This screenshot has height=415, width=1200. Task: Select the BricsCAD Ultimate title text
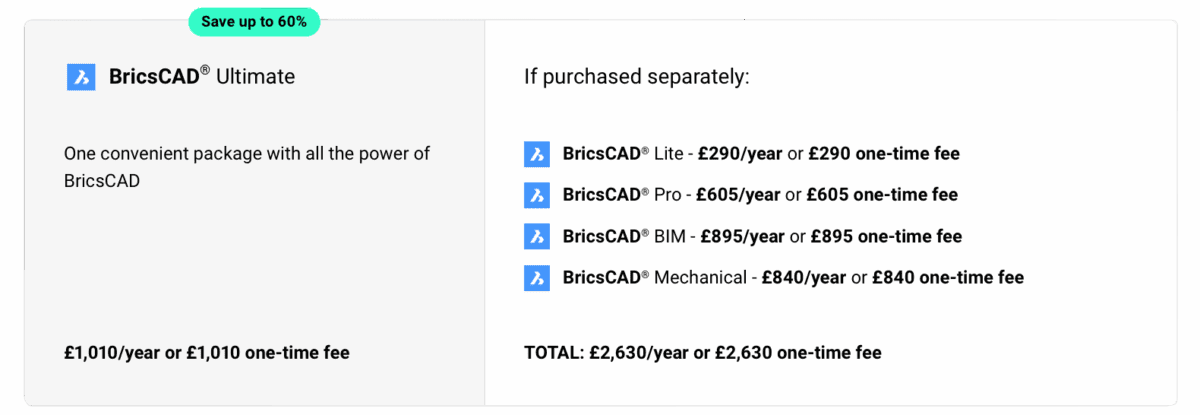coord(202,76)
